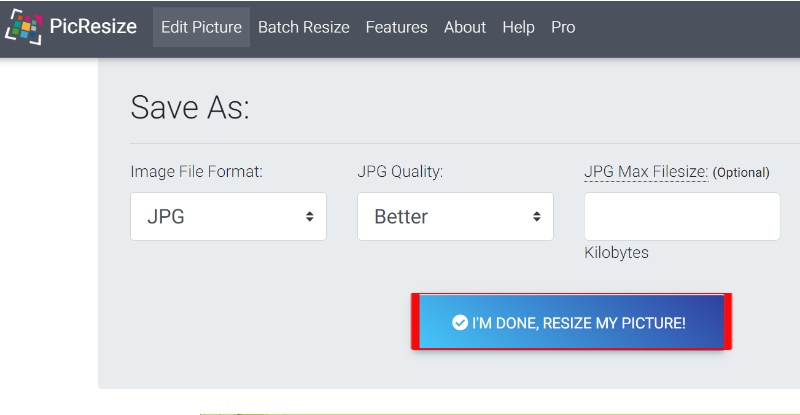Screen dimensions: 800x415
Task: Open the Help page
Action: [x=518, y=27]
